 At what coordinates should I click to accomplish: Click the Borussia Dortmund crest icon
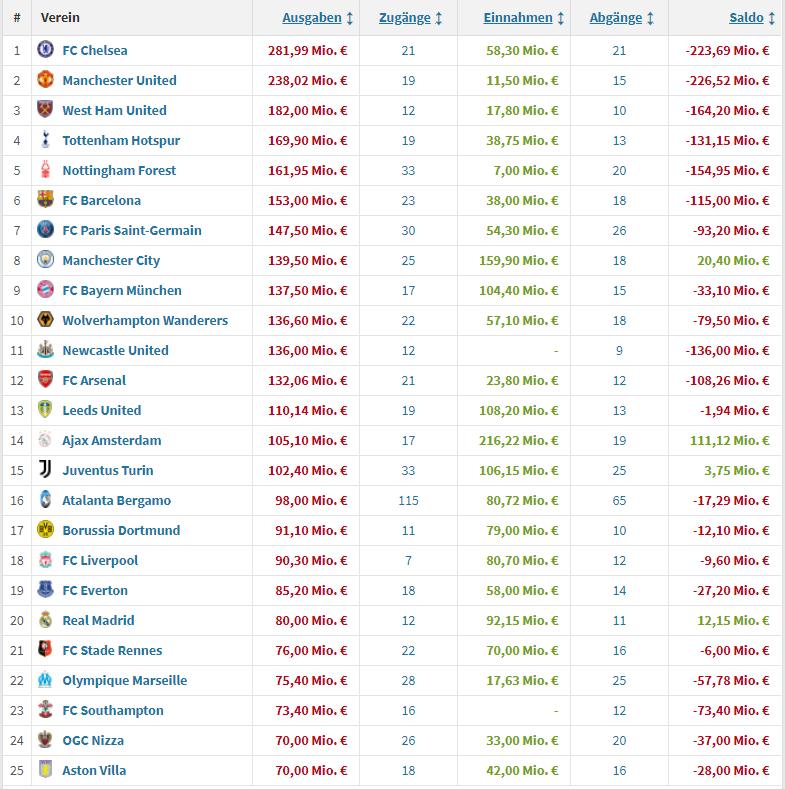pyautogui.click(x=45, y=530)
